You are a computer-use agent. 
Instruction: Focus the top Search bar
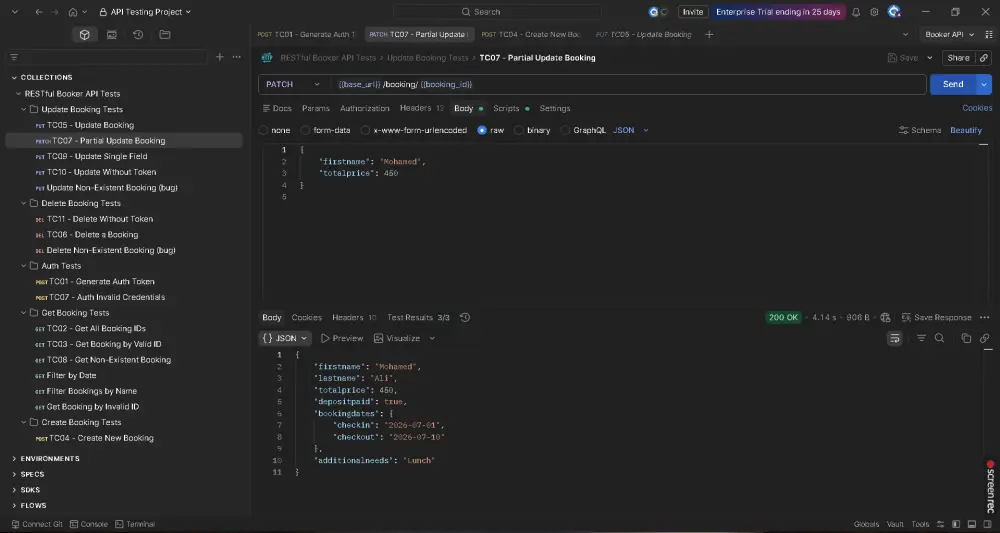497,12
